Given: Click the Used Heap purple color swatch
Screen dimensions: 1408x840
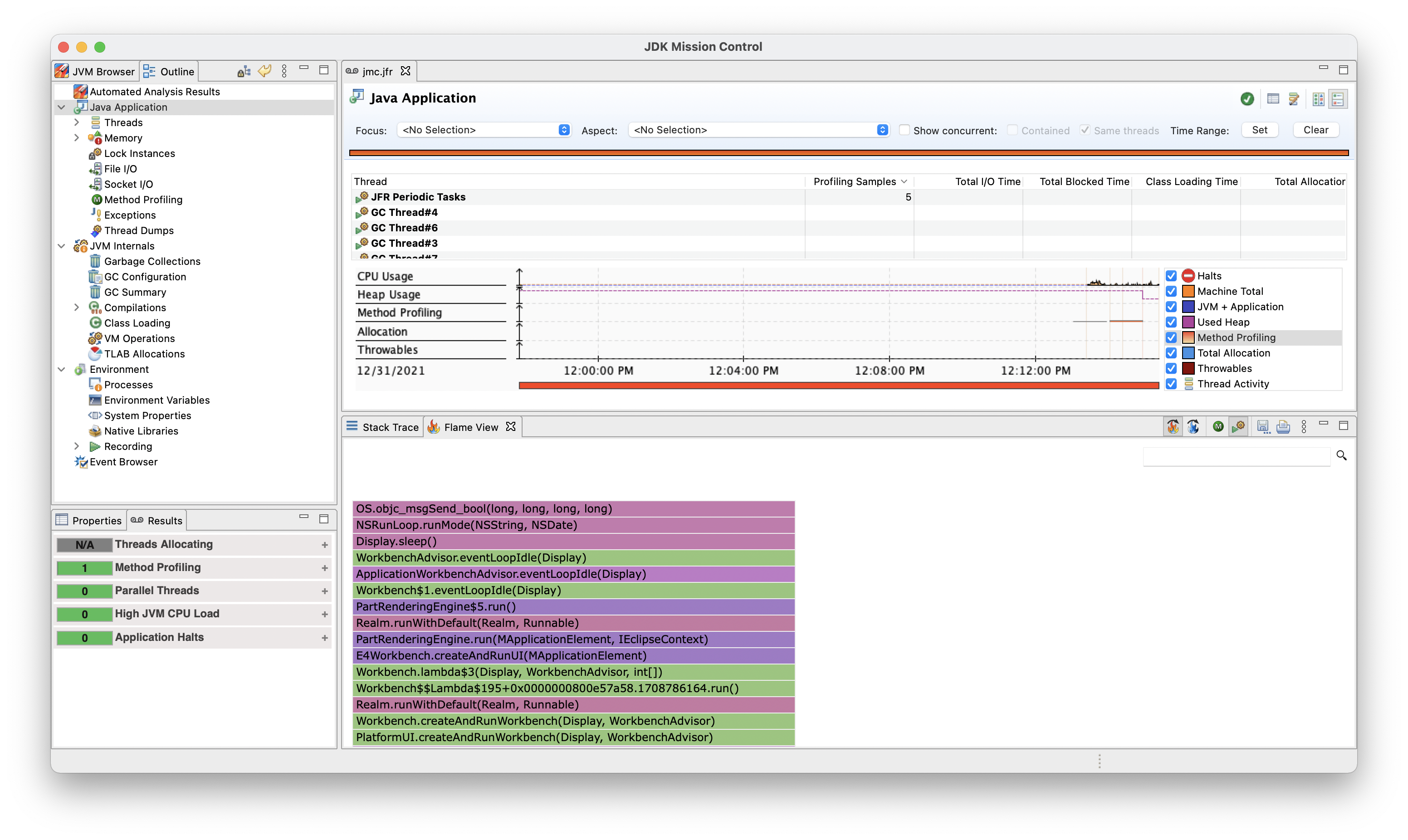Looking at the screenshot, I should (1188, 322).
